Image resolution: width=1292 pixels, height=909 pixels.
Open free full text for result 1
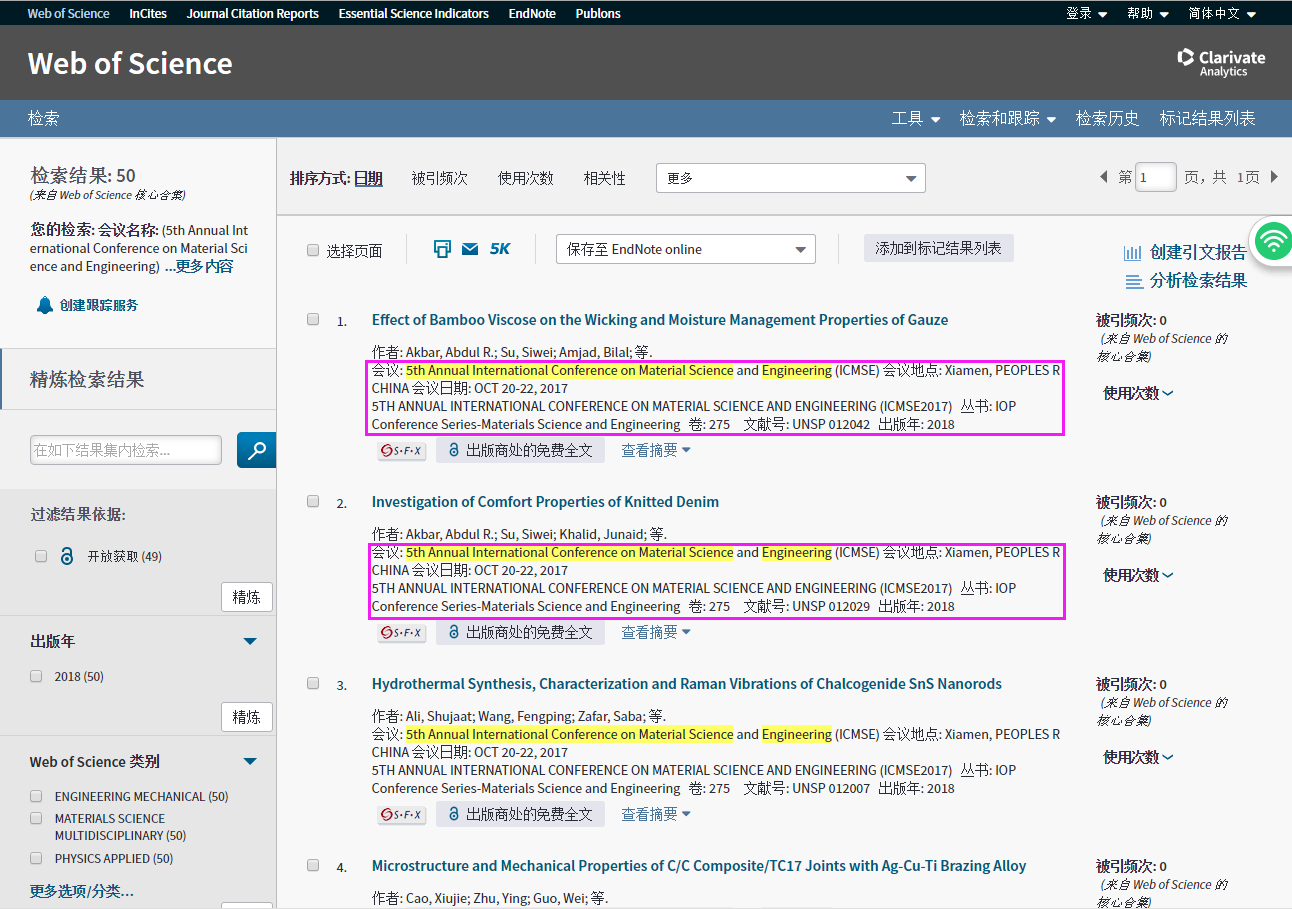(x=520, y=450)
